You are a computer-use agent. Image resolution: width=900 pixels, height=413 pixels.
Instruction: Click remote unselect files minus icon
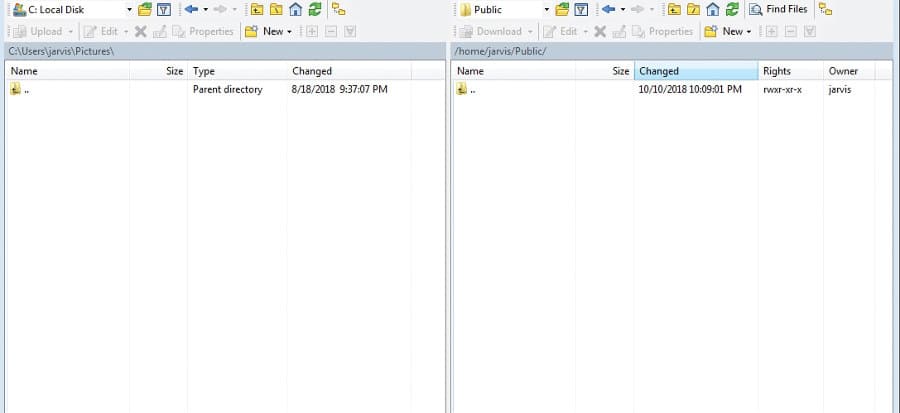790,32
